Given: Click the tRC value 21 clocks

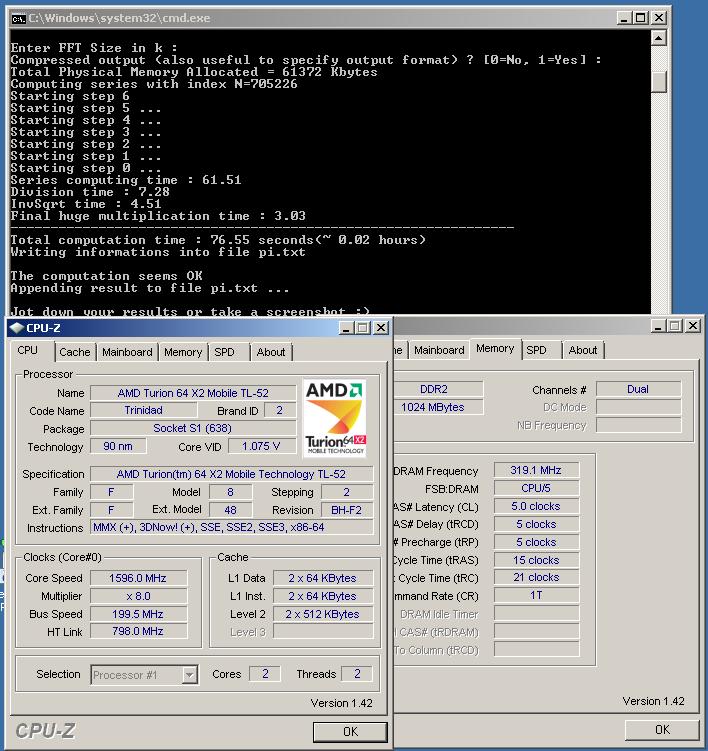Looking at the screenshot, I should click(536, 577).
